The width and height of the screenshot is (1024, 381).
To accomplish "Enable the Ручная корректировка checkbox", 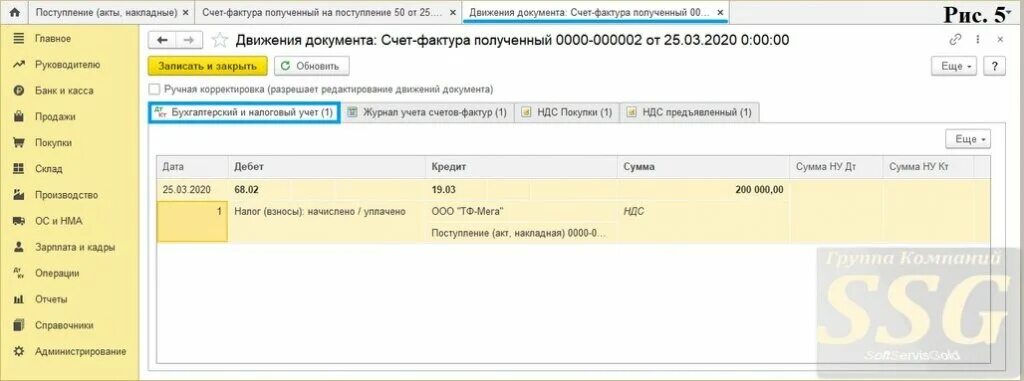I will tap(154, 89).
